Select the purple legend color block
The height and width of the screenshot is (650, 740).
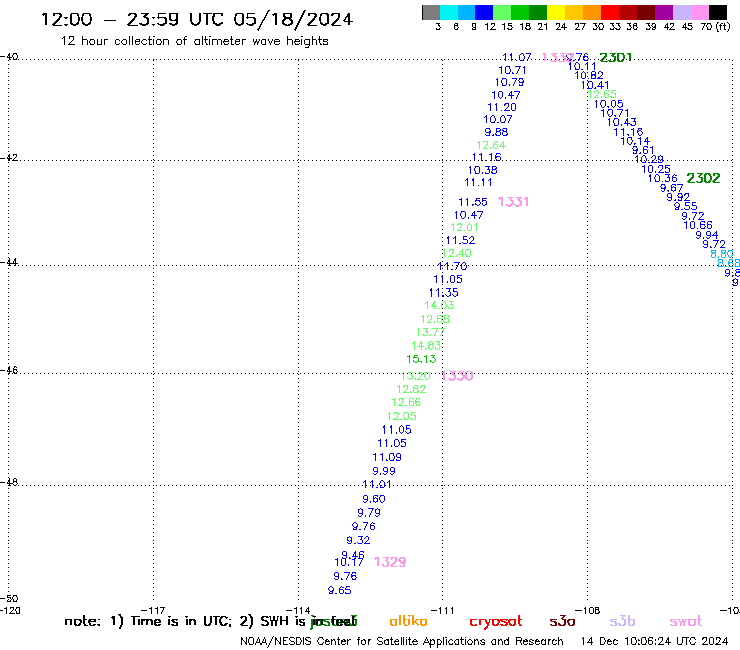[664, 12]
